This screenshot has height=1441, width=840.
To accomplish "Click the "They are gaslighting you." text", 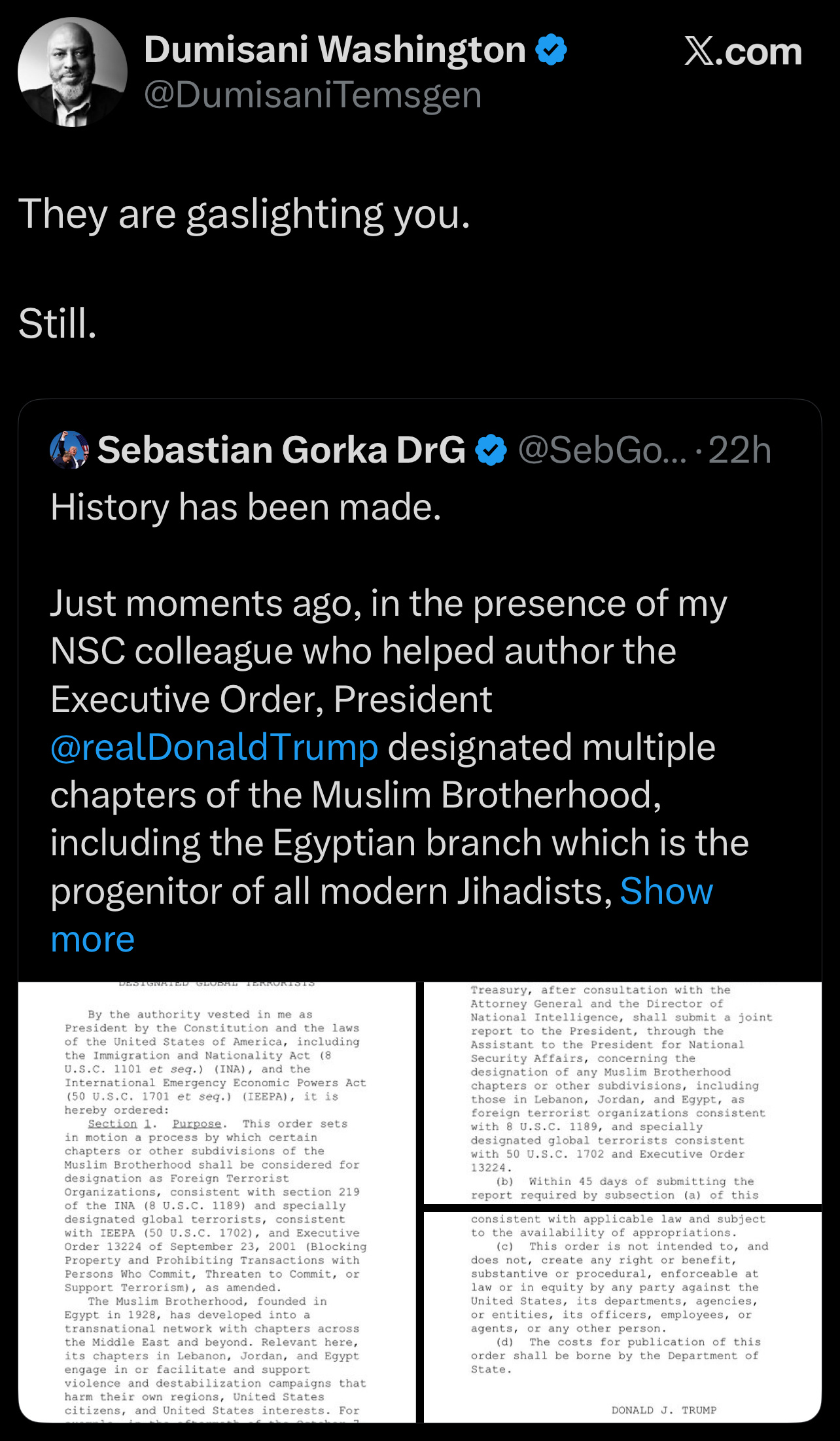I will click(244, 214).
